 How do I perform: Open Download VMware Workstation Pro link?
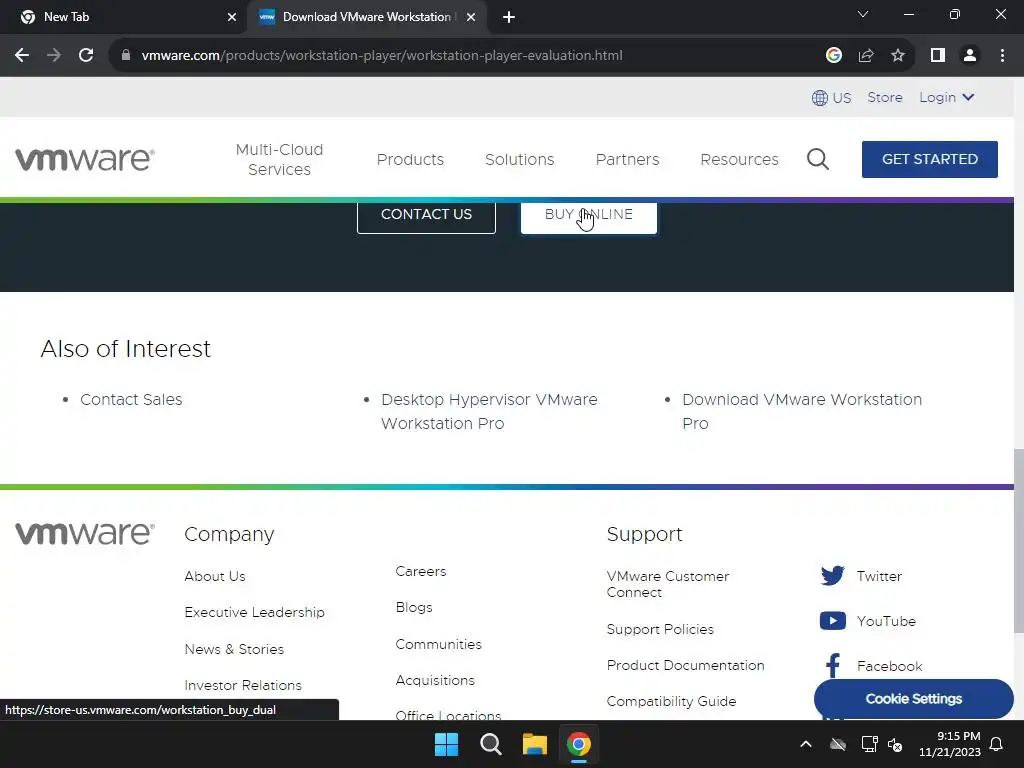802,411
